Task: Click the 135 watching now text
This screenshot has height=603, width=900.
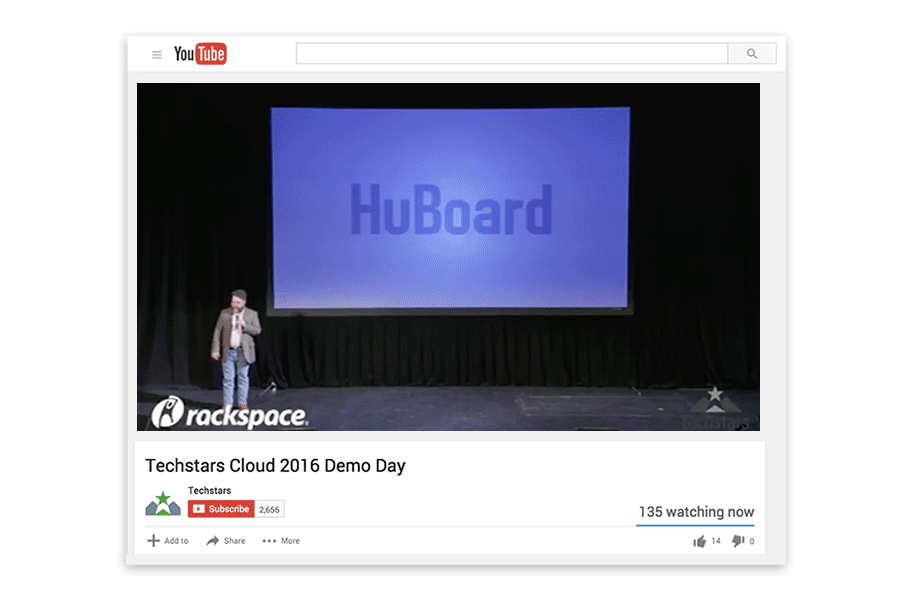Action: pos(696,512)
